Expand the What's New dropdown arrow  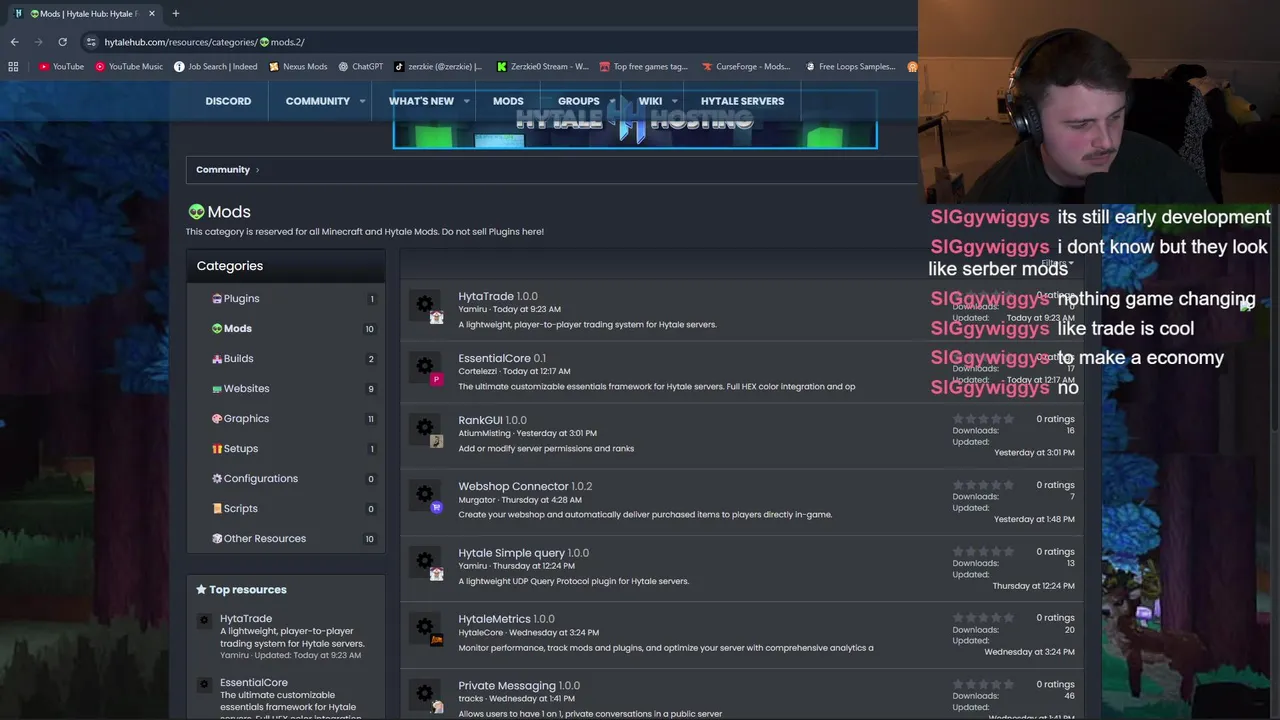point(466,101)
